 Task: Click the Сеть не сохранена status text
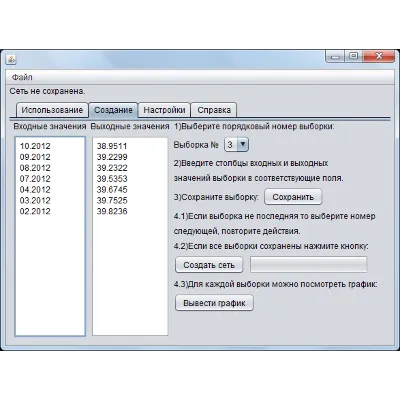coord(47,91)
